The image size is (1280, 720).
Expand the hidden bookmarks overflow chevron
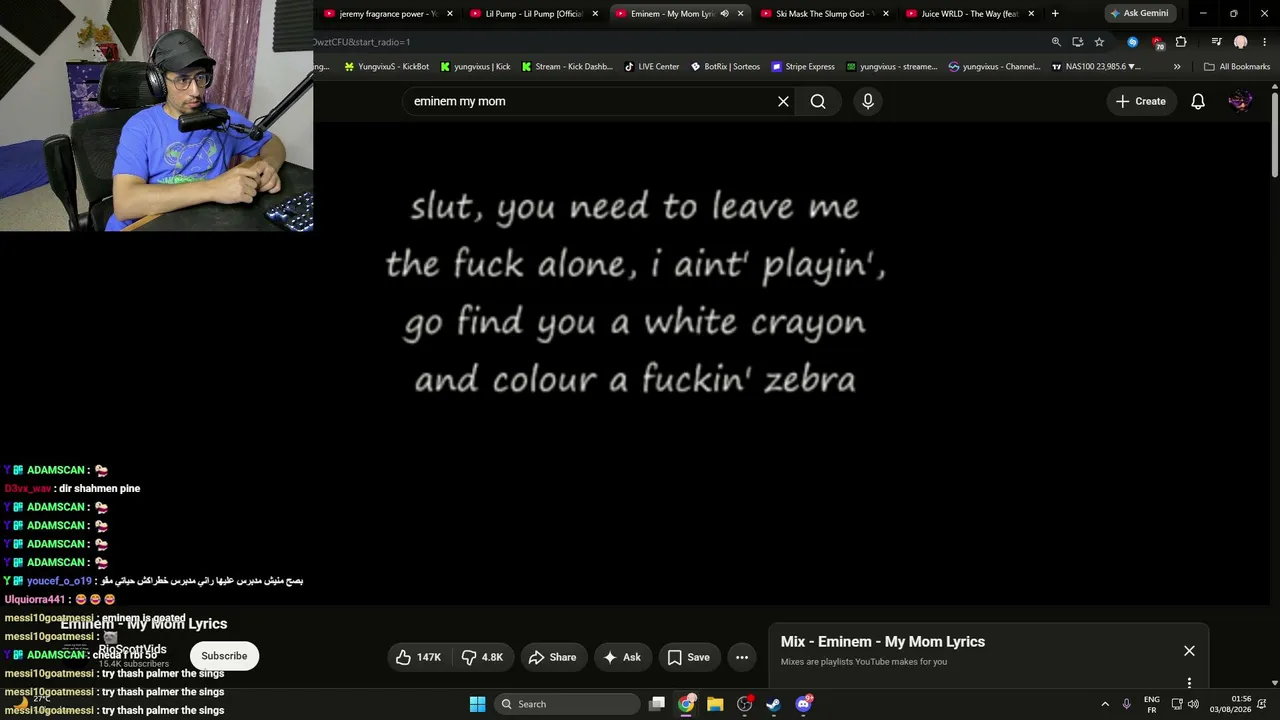click(1177, 67)
